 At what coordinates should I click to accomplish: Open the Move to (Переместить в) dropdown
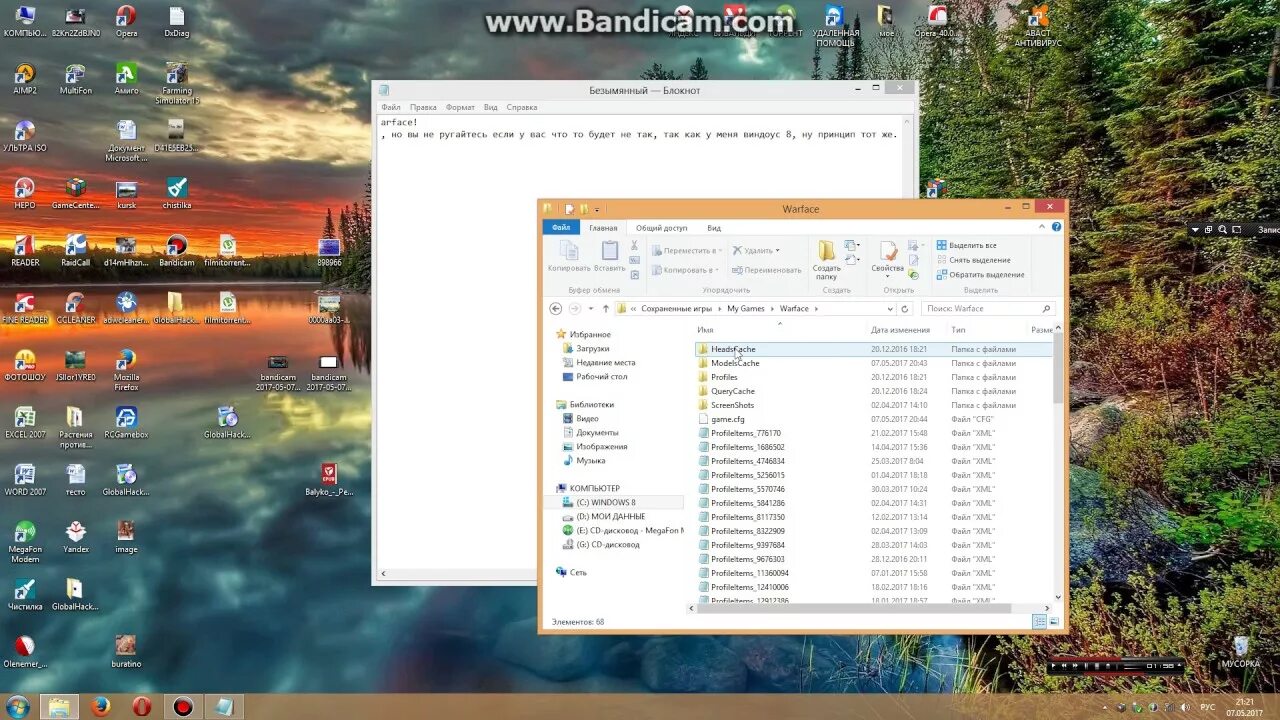tap(686, 251)
